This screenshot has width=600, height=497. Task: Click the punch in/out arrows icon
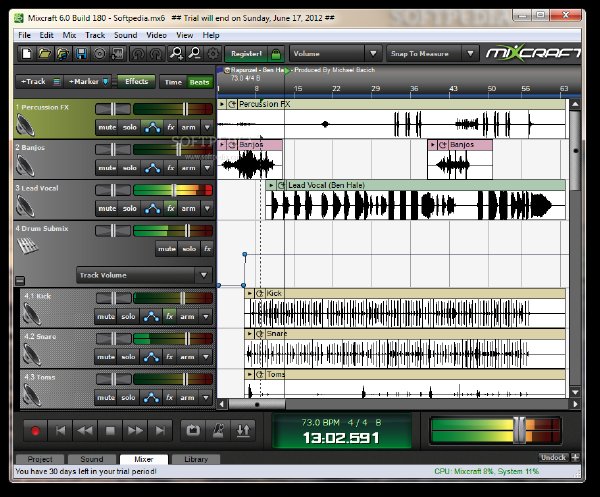(x=243, y=431)
